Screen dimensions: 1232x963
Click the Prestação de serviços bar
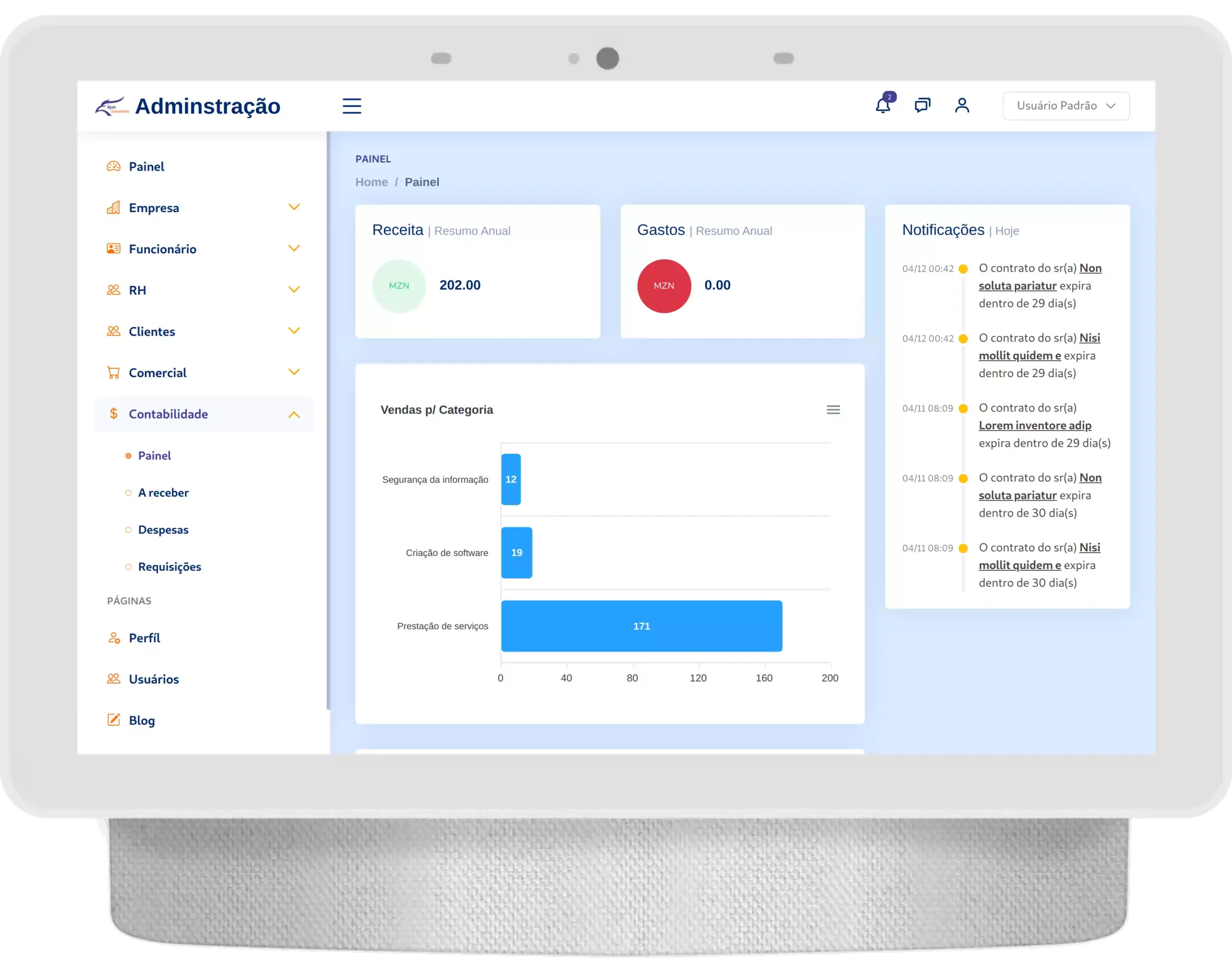click(642, 626)
